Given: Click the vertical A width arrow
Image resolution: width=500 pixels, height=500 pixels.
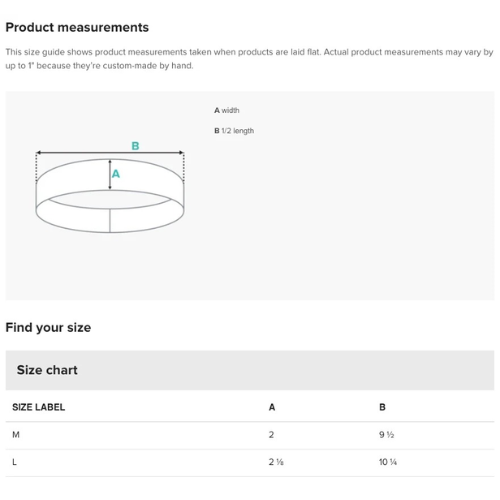Looking at the screenshot, I should pyautogui.click(x=110, y=175).
